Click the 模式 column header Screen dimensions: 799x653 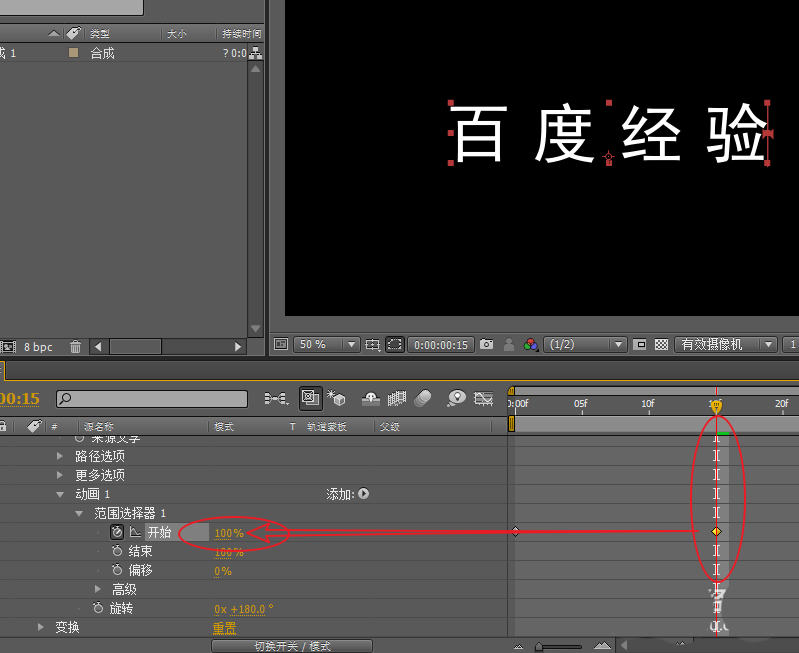(224, 426)
